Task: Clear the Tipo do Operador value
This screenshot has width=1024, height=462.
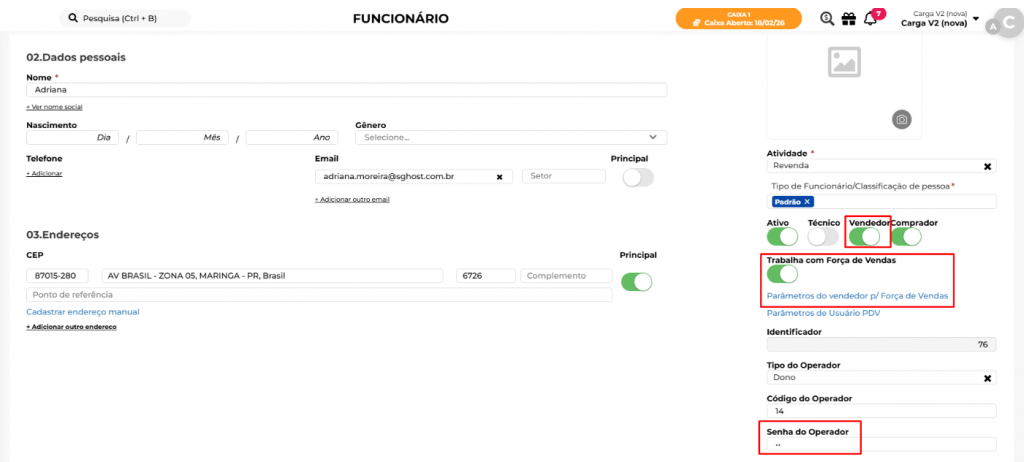Action: pyautogui.click(x=987, y=378)
